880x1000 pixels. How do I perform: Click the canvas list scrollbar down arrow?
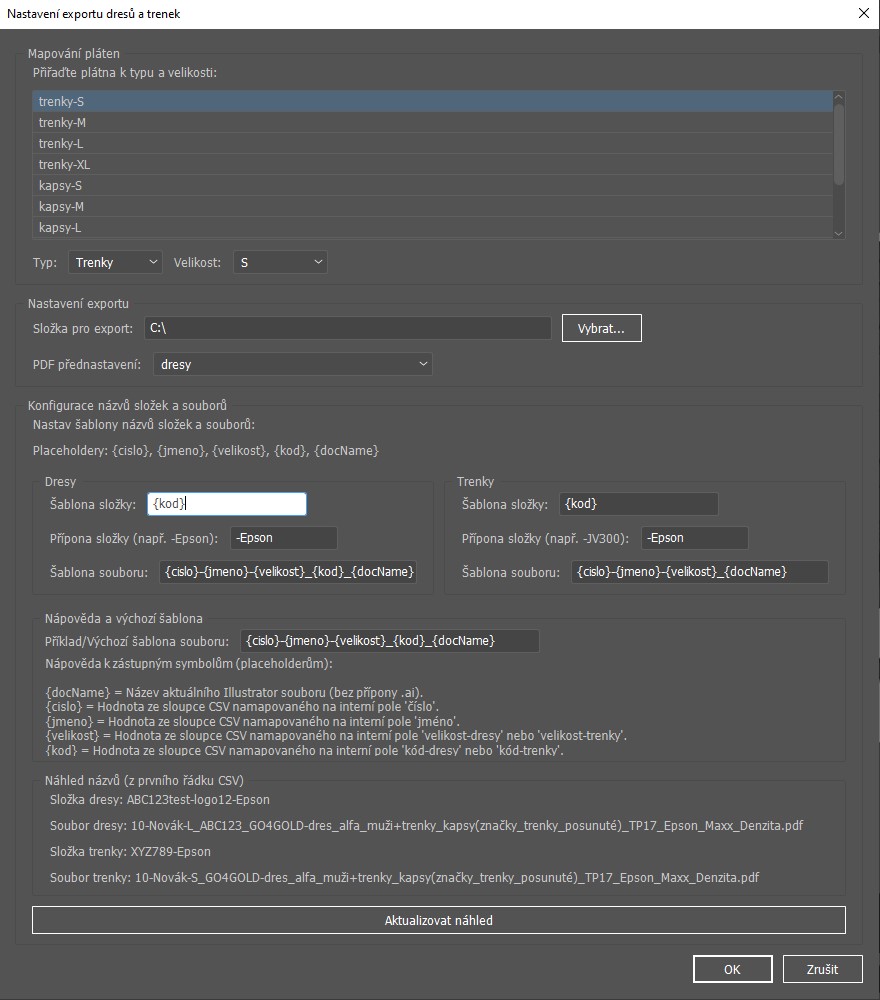(839, 232)
